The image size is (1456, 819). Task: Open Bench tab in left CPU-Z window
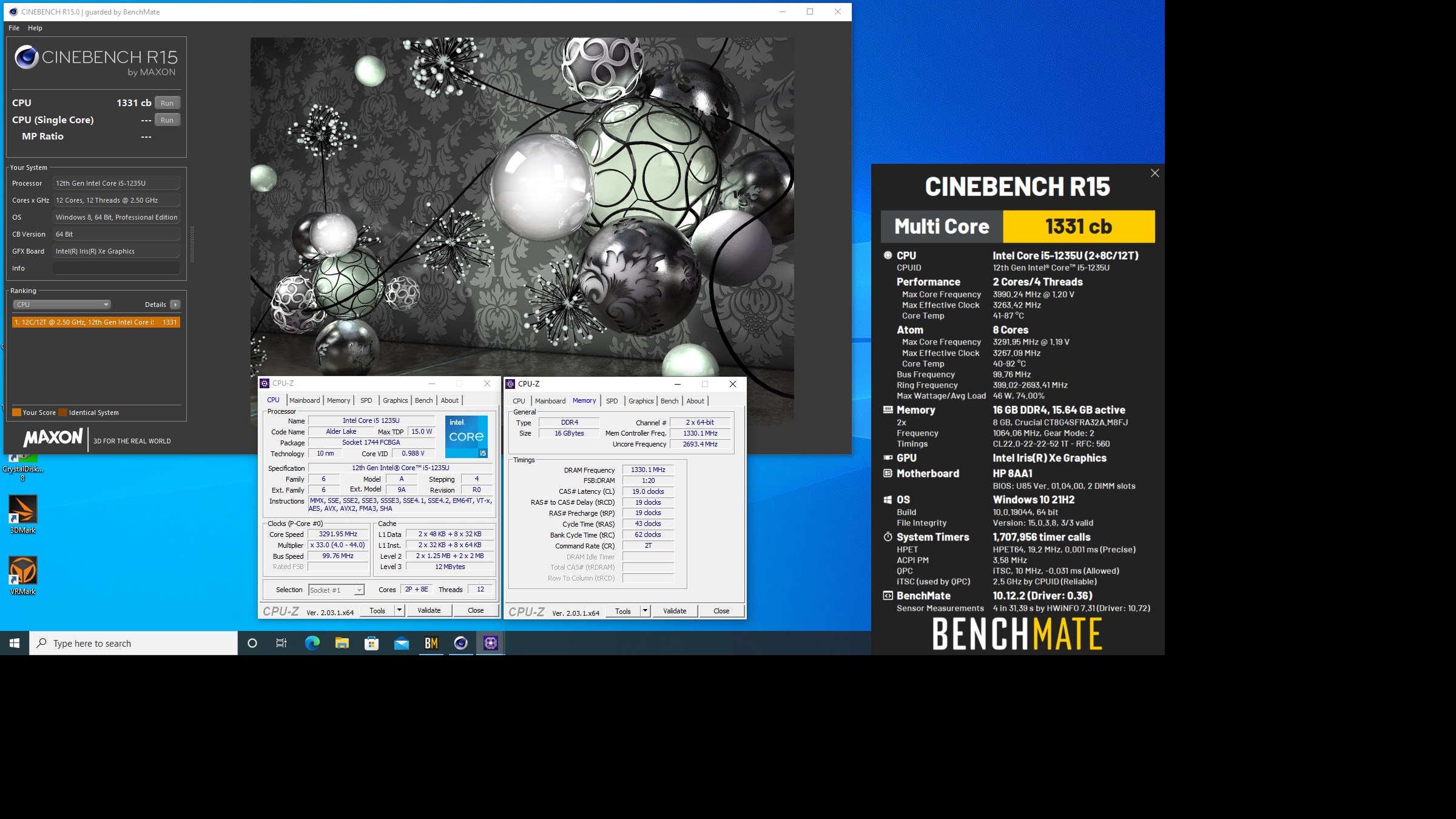pyautogui.click(x=424, y=400)
